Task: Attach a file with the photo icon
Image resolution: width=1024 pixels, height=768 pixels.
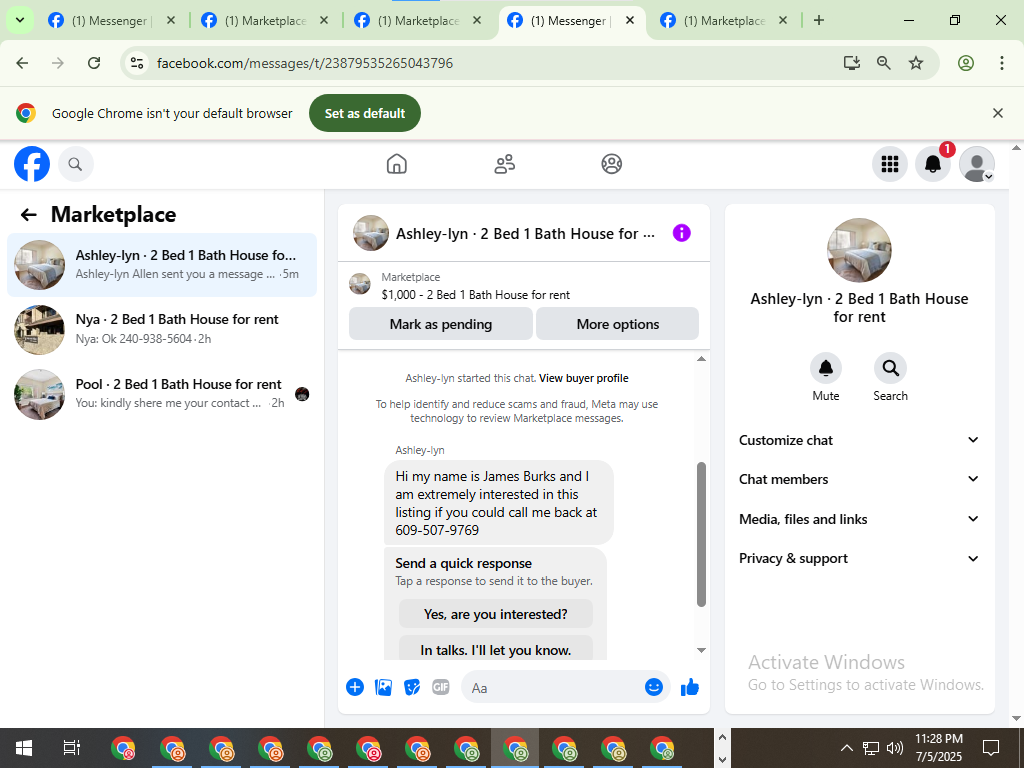Action: point(383,687)
